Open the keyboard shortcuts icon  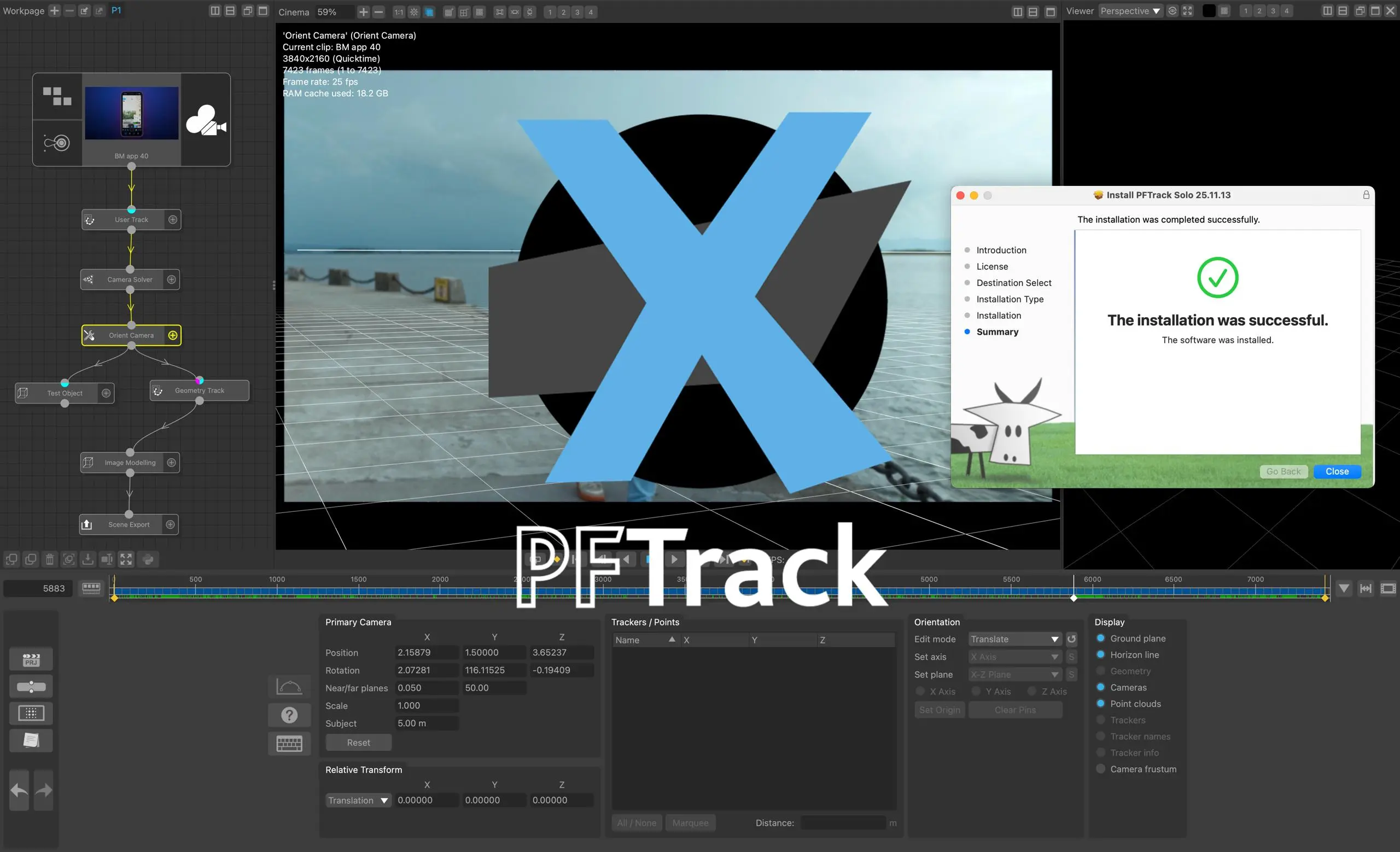point(289,744)
